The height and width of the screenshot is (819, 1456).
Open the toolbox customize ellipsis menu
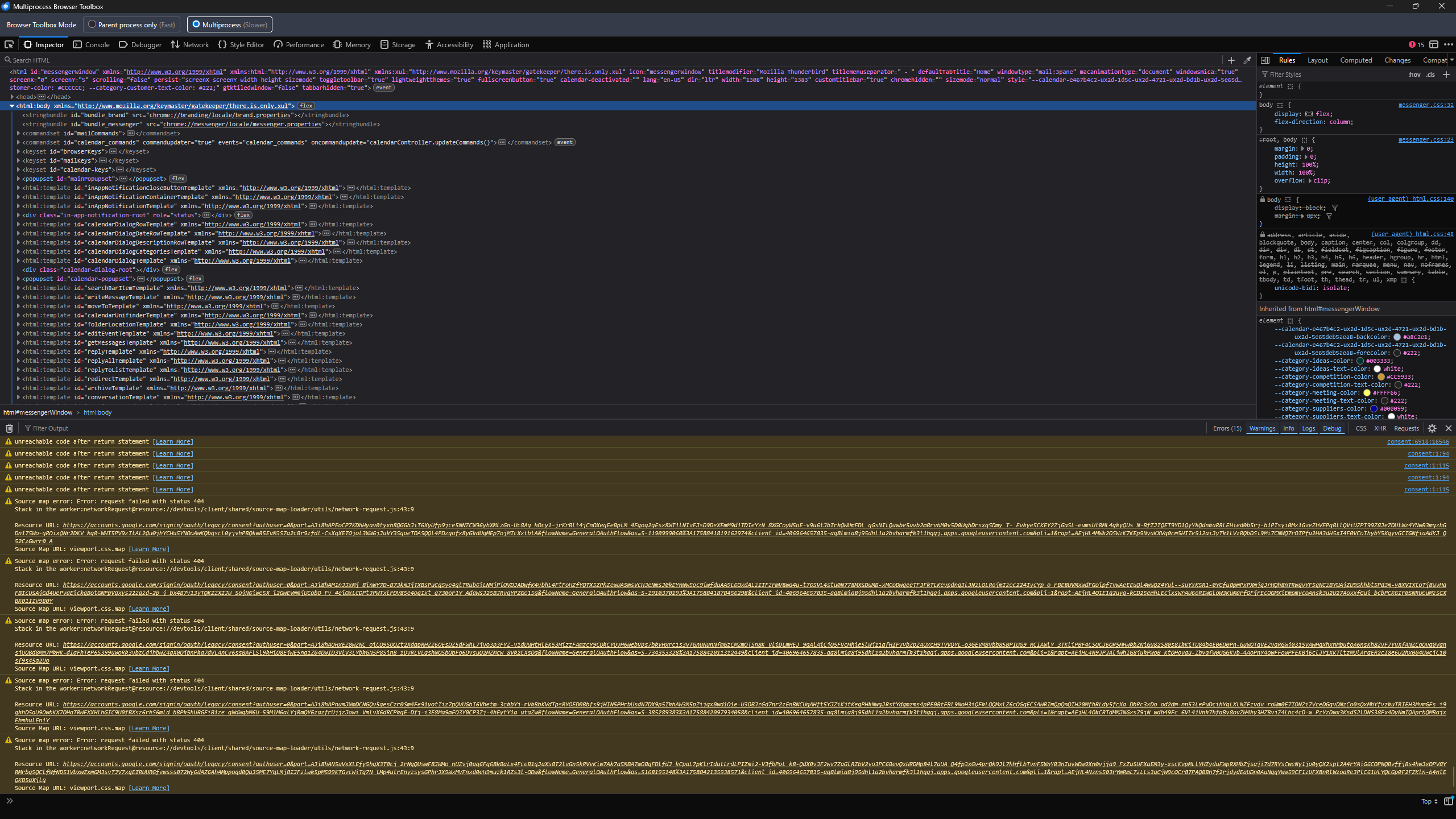pos(1449,44)
